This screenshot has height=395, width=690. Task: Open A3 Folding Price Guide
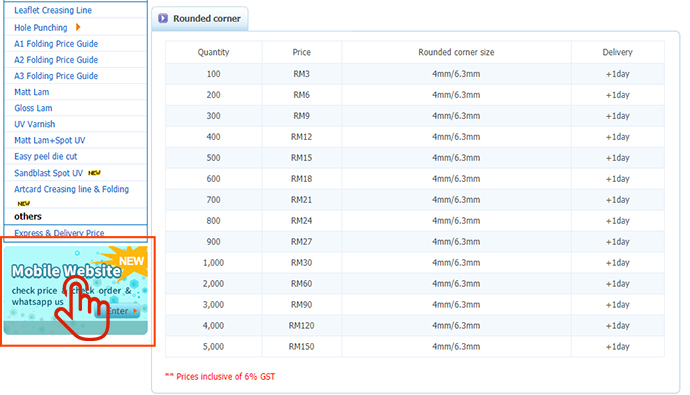tap(56, 76)
